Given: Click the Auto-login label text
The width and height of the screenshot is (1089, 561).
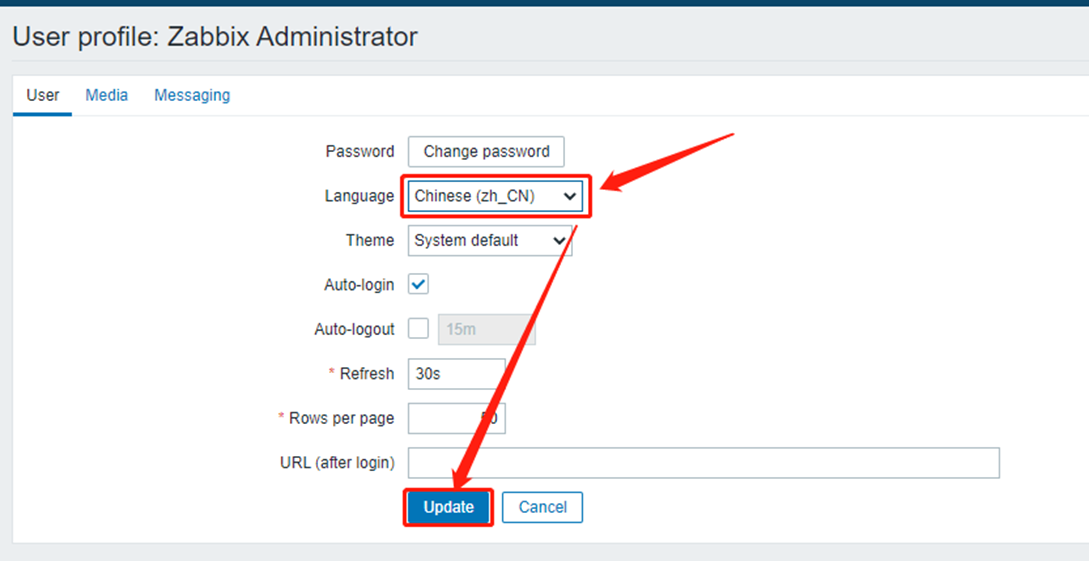Looking at the screenshot, I should click(359, 285).
